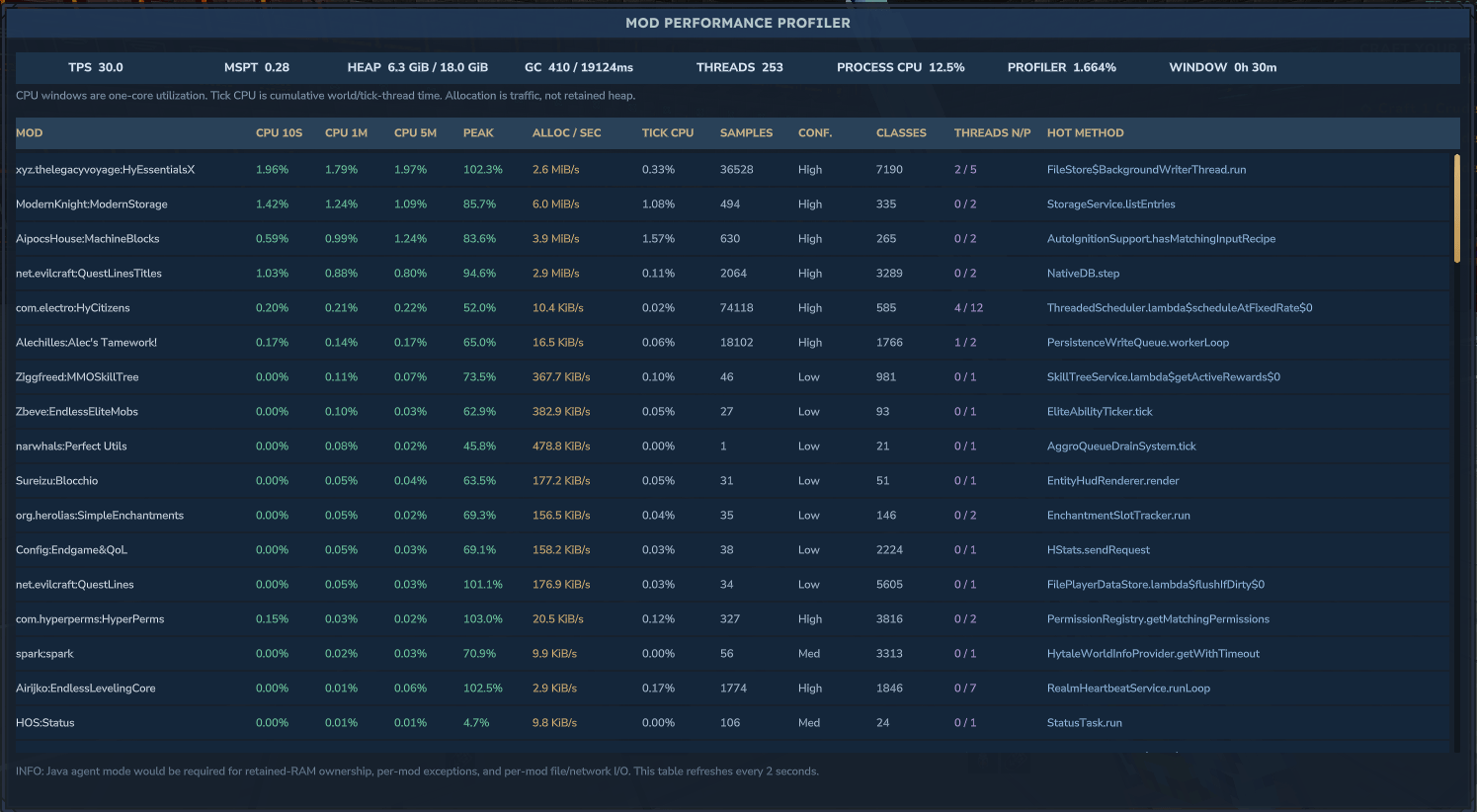Sort table by CPU 10S column header
1477x812 pixels.
pos(279,133)
